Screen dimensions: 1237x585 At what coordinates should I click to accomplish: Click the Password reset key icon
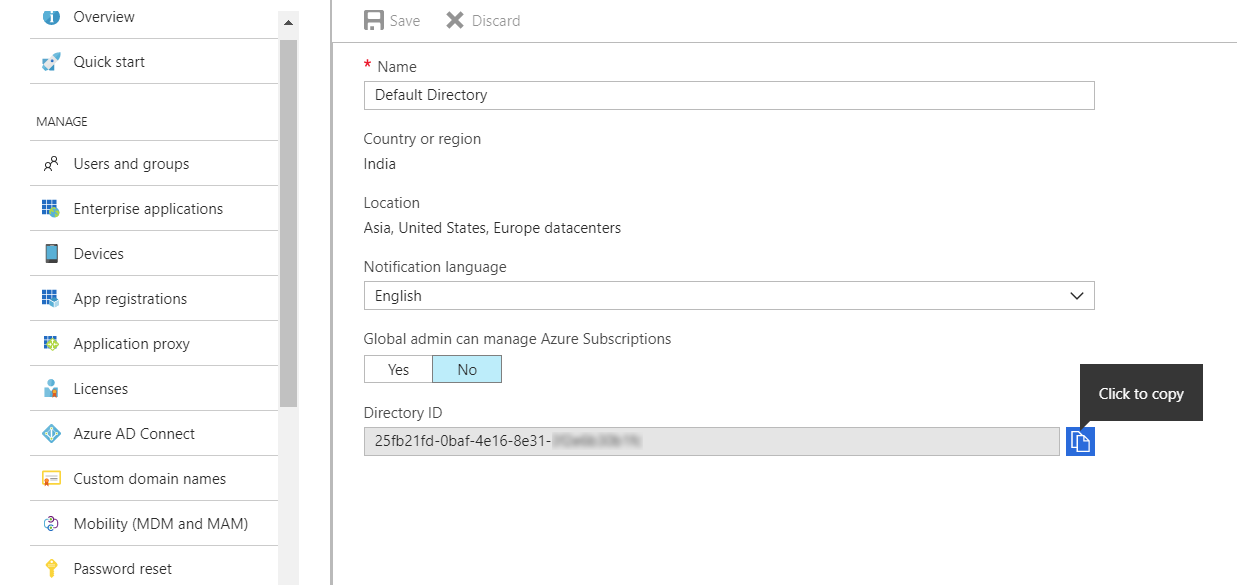[51, 569]
